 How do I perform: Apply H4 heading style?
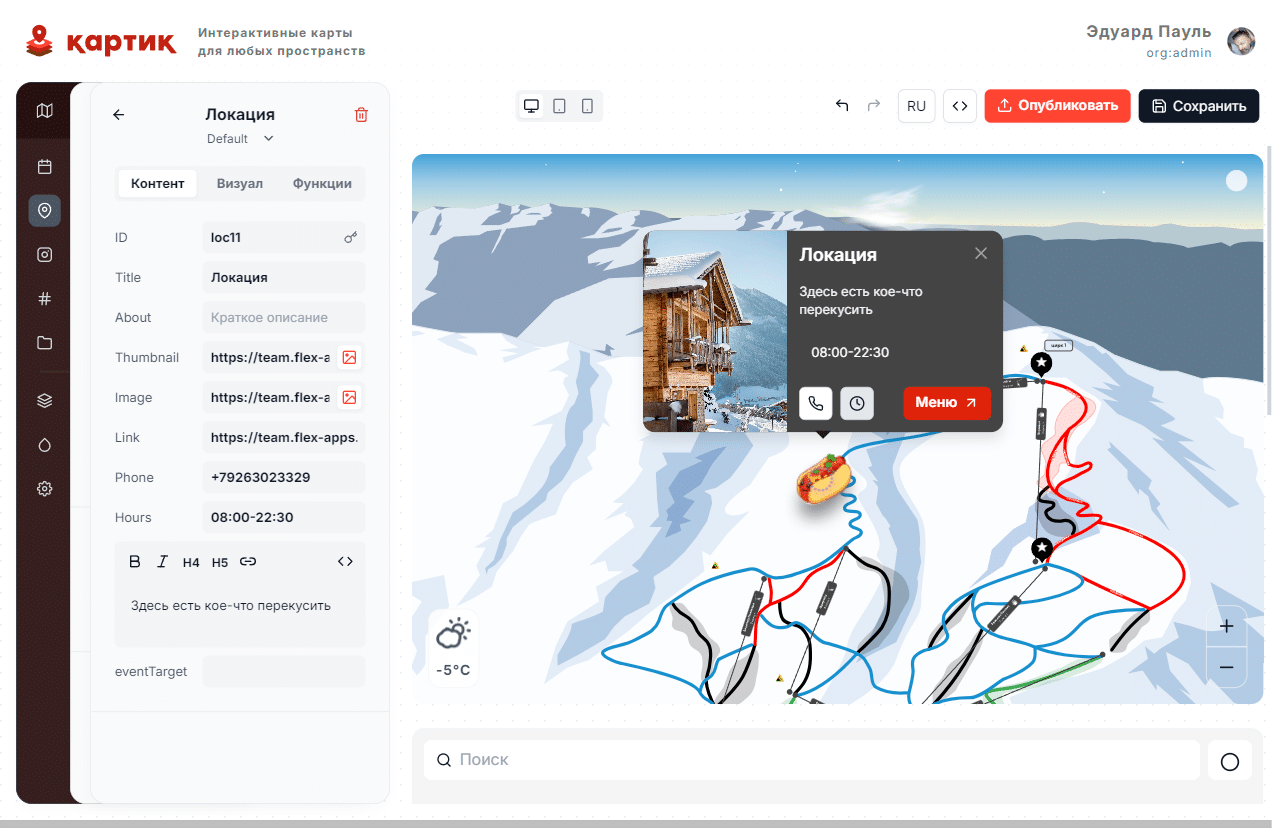coord(191,562)
